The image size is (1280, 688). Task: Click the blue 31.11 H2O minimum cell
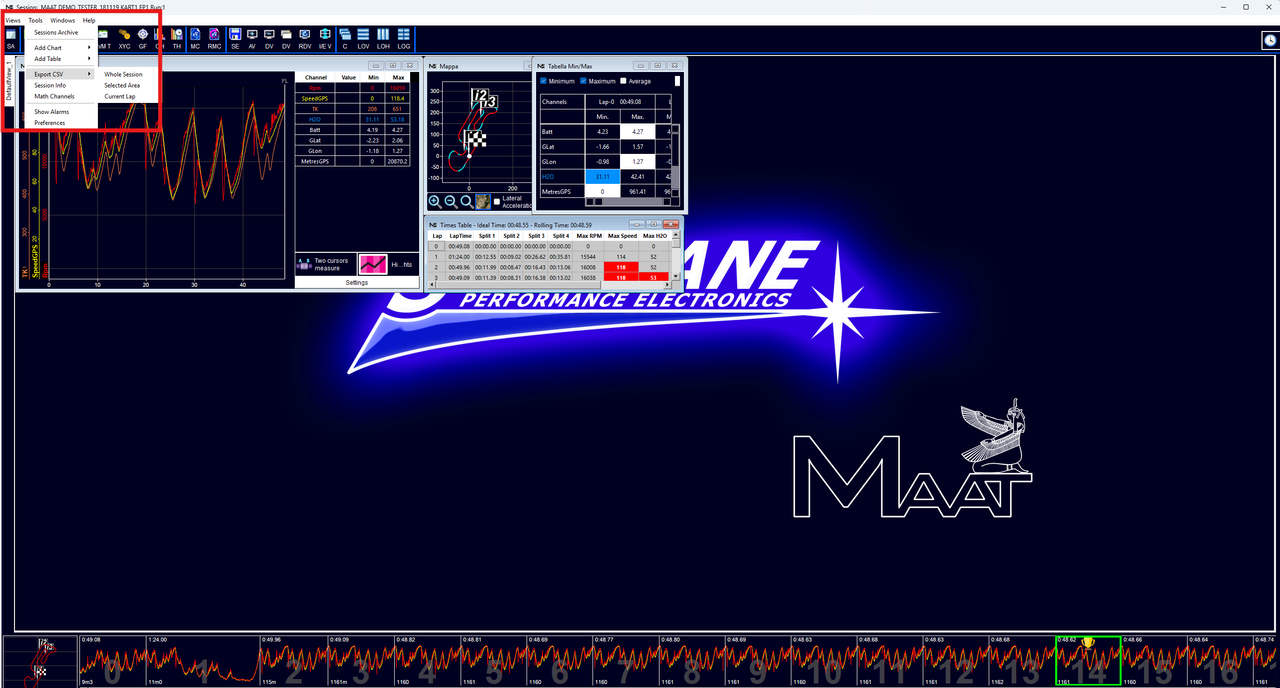602,177
